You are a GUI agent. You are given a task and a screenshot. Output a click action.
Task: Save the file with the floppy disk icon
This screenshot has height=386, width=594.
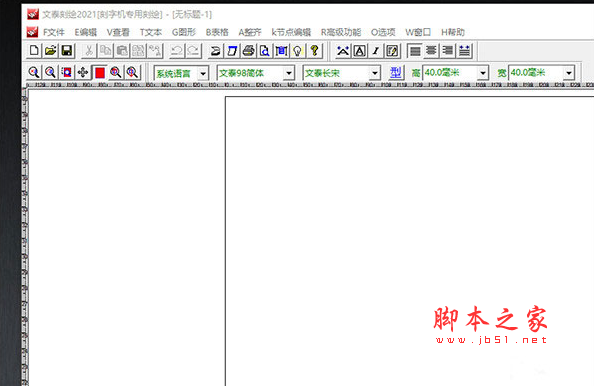coord(67,50)
